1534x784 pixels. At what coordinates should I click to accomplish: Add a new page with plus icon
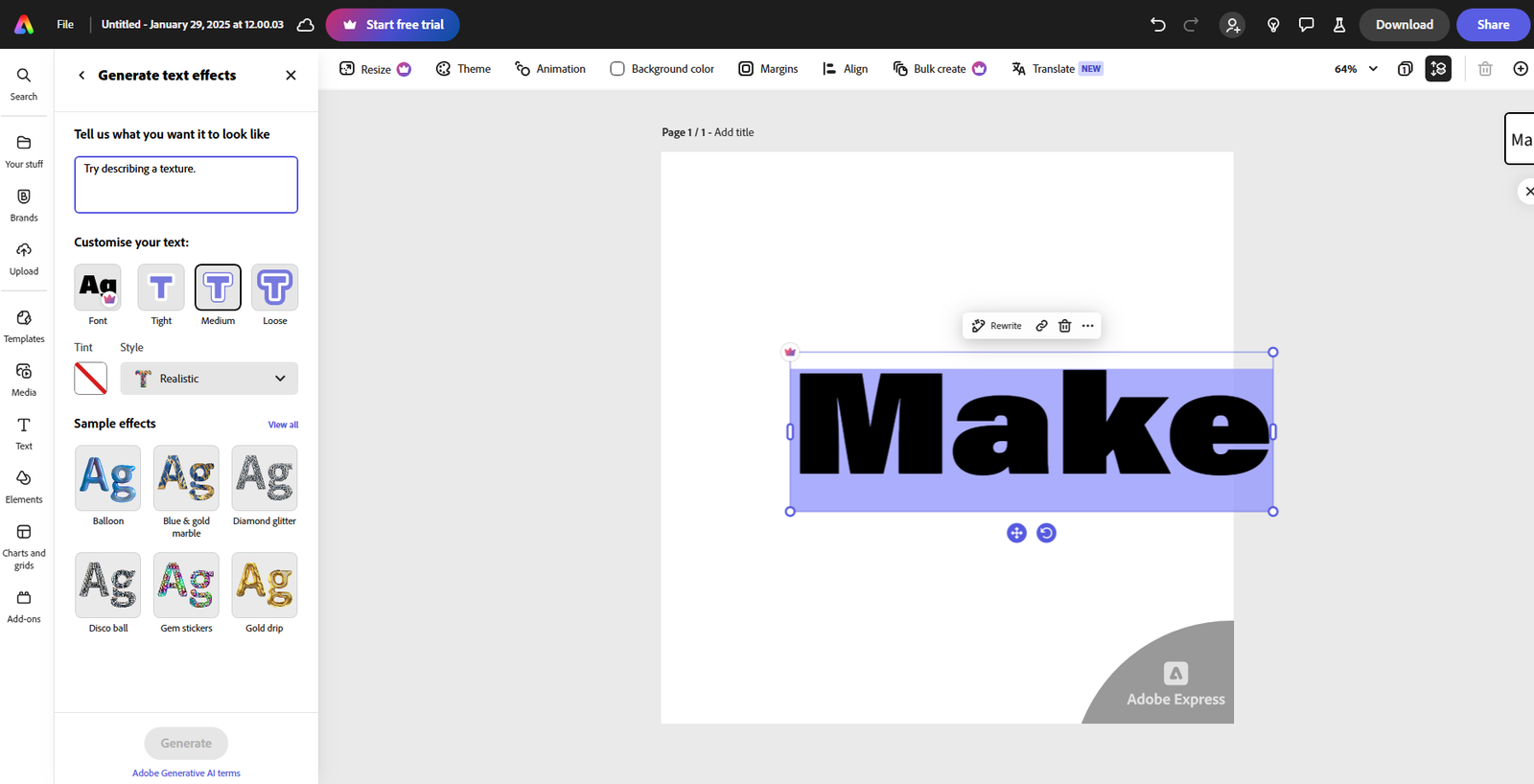point(1521,69)
